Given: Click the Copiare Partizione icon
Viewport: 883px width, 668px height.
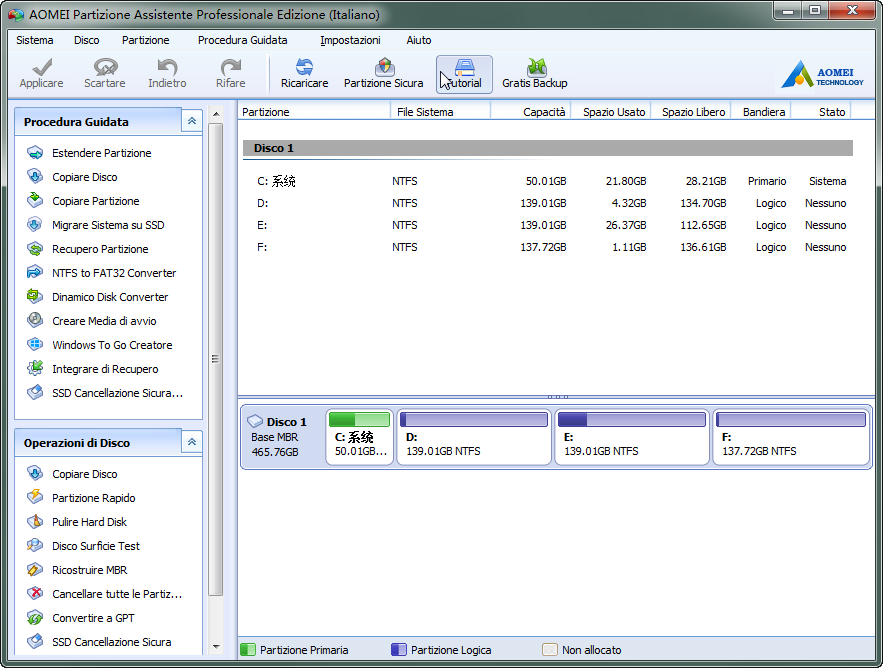Looking at the screenshot, I should click(x=35, y=201).
